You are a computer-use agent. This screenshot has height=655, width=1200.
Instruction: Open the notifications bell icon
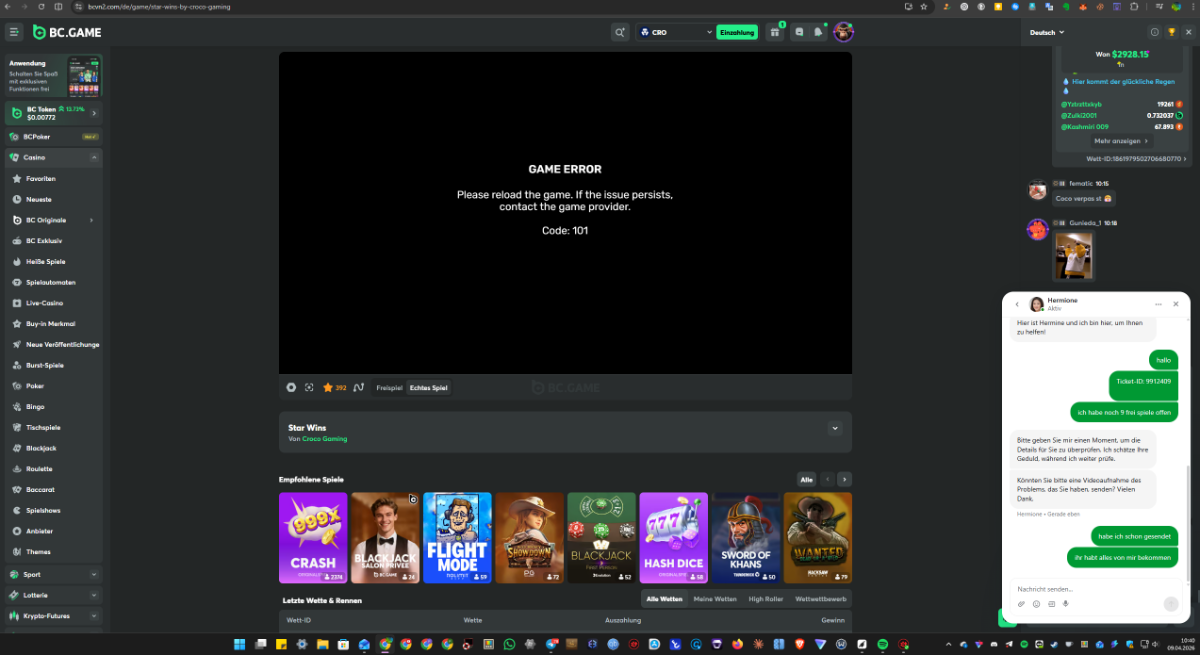(x=818, y=32)
